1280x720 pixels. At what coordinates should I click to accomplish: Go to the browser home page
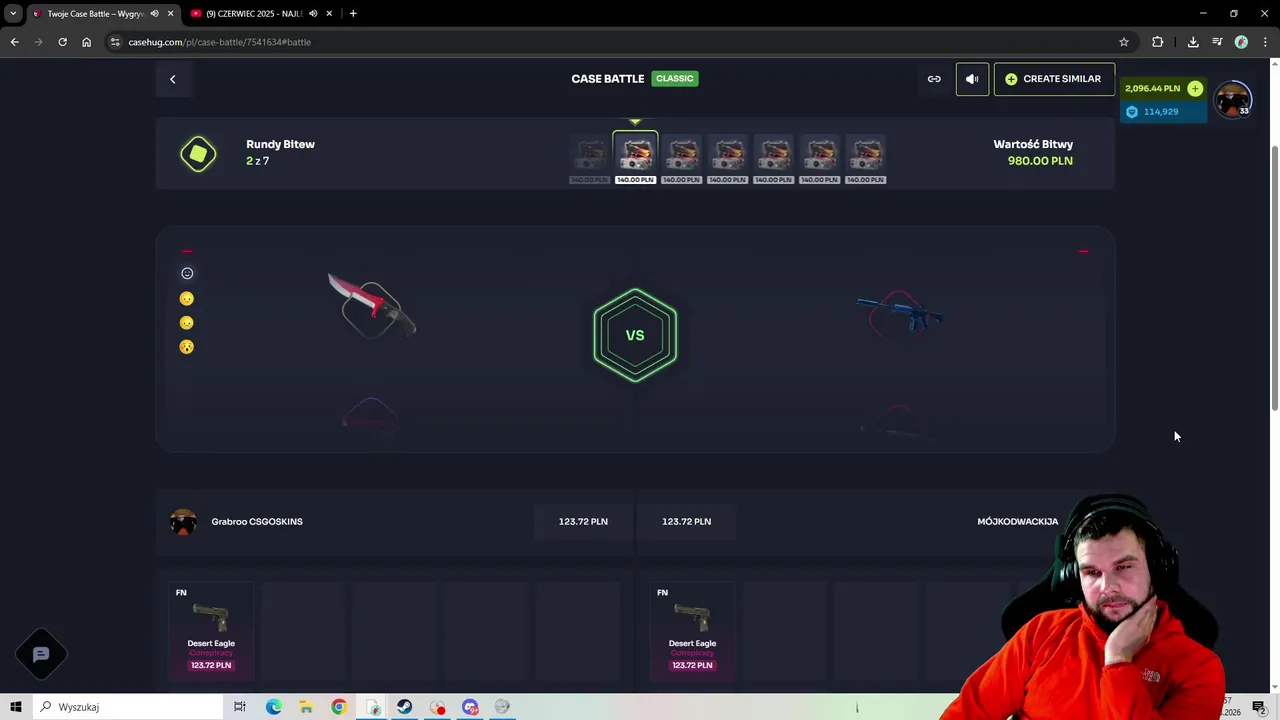[x=86, y=42]
